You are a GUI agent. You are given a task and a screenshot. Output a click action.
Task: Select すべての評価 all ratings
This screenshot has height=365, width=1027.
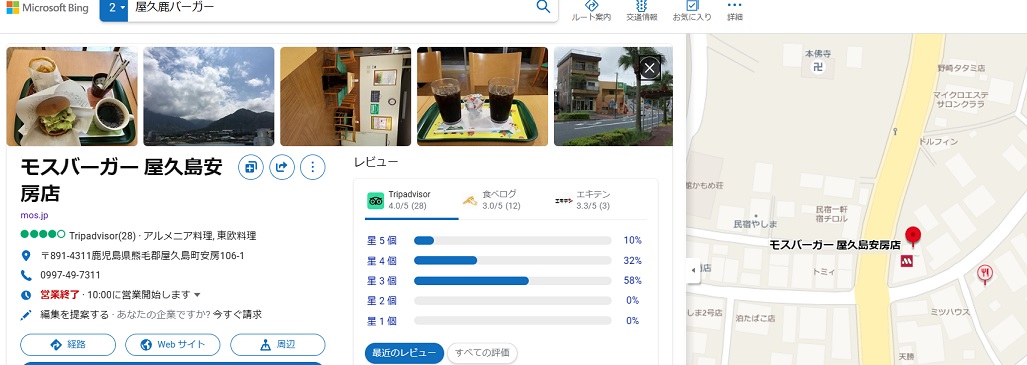(482, 353)
